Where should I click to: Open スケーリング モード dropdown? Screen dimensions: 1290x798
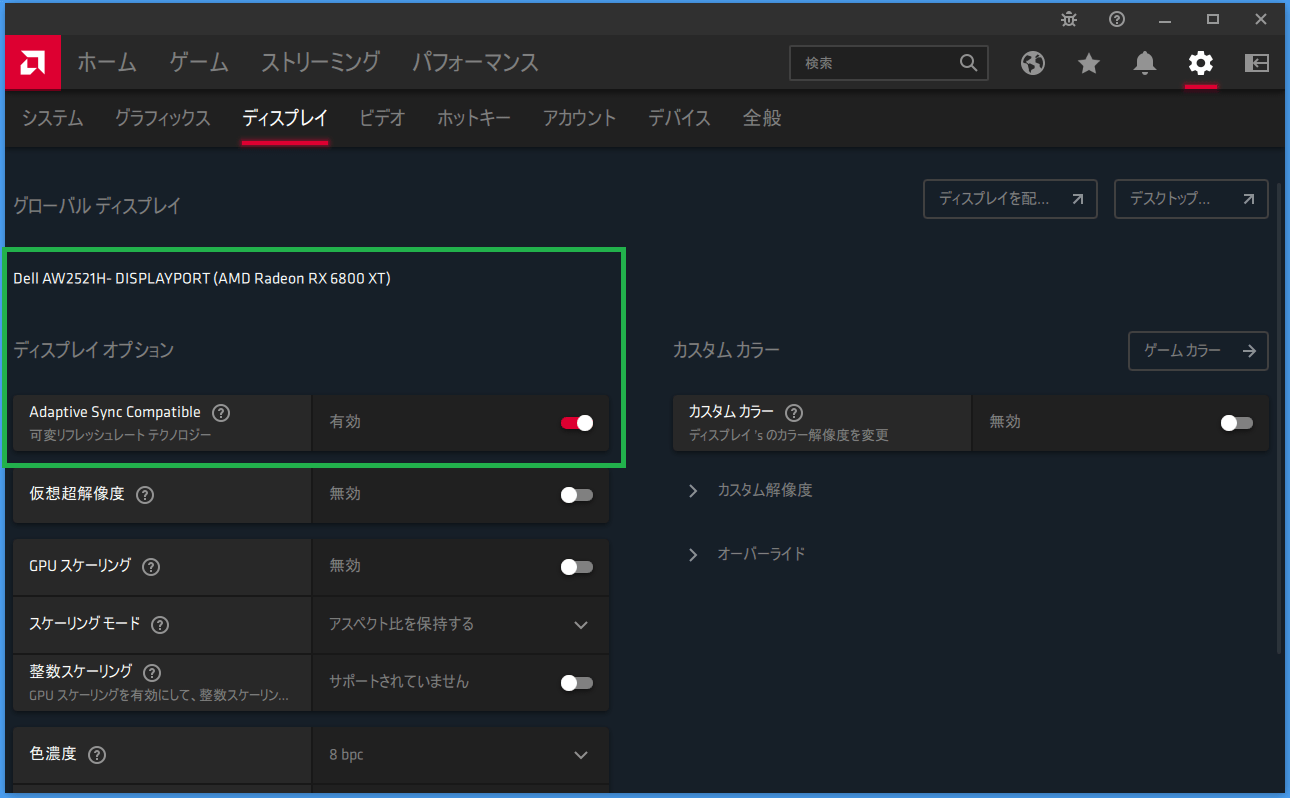(x=460, y=625)
